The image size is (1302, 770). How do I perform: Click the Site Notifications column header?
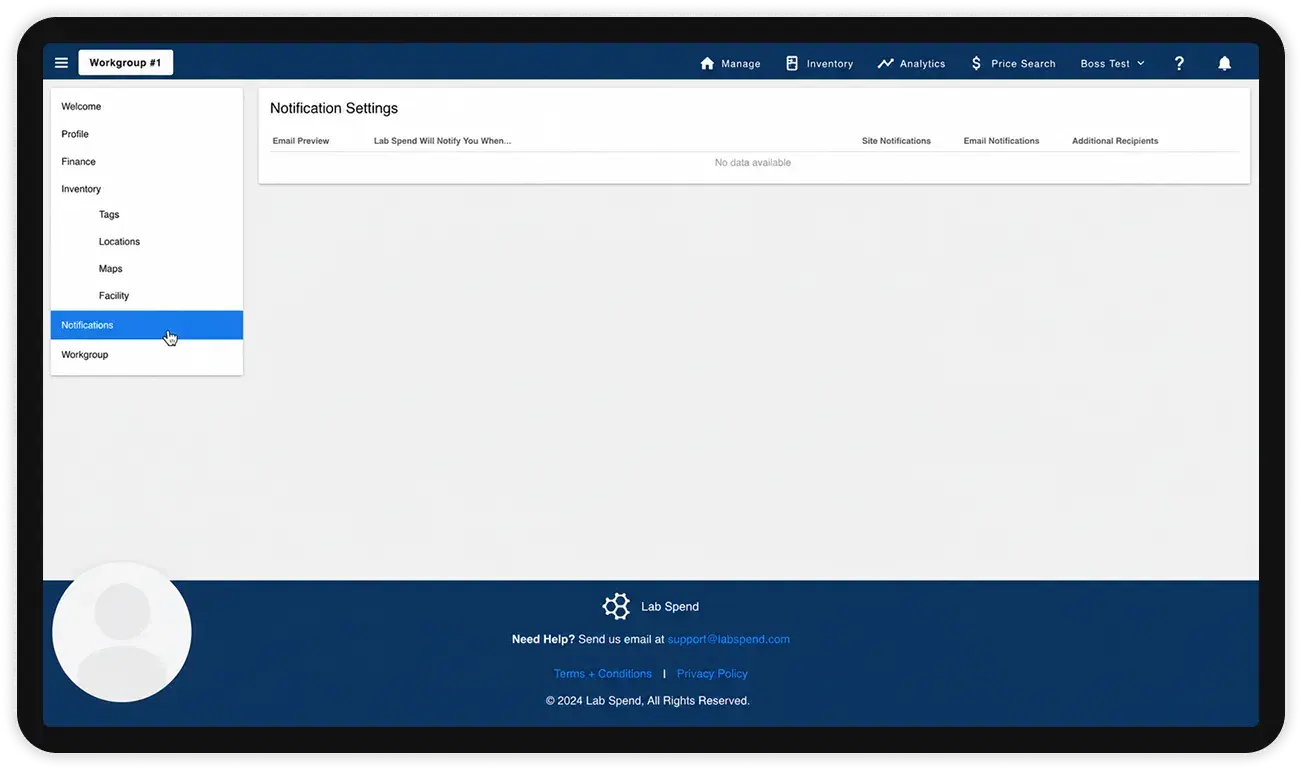click(896, 141)
